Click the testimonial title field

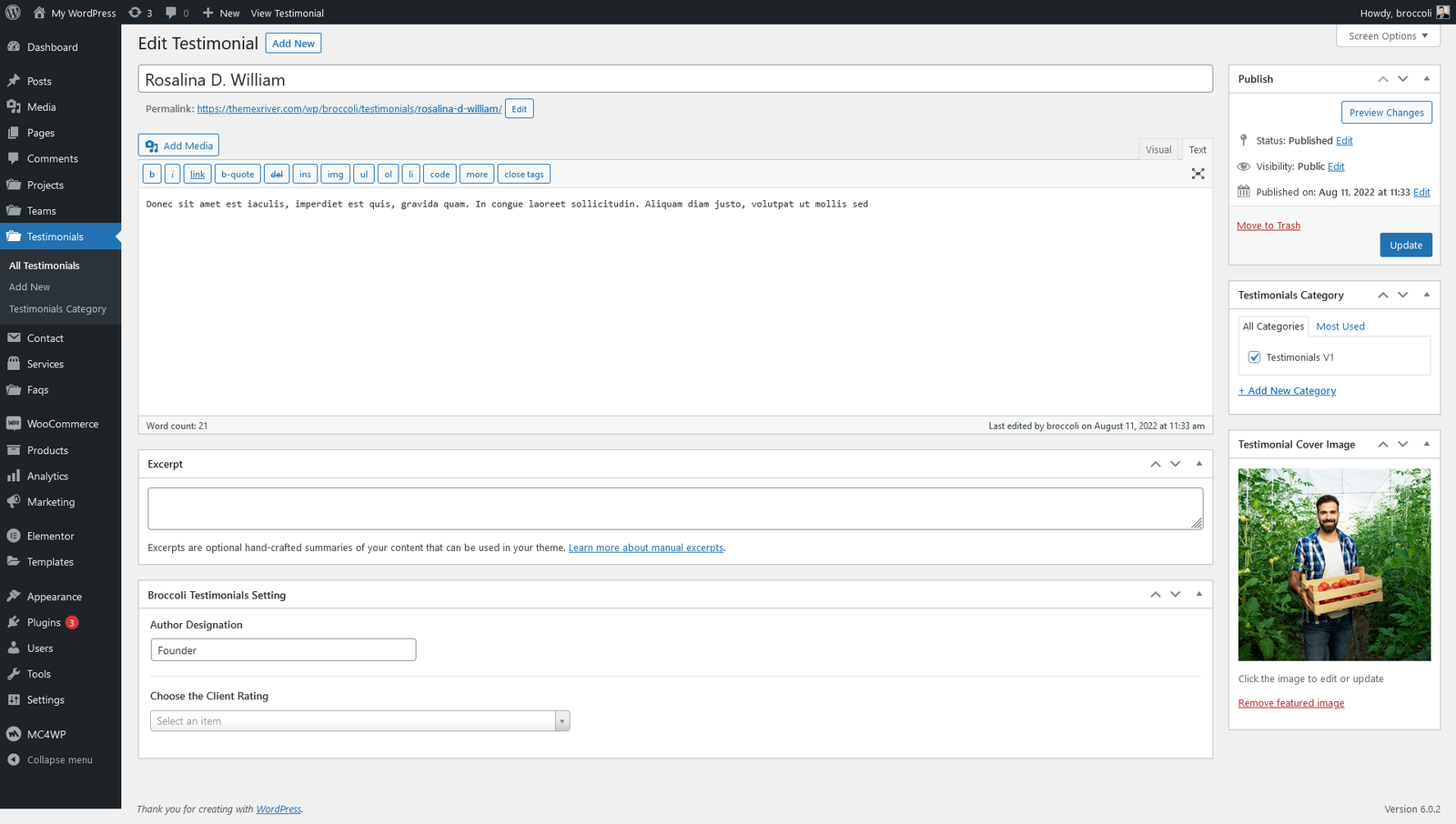pyautogui.click(x=675, y=79)
